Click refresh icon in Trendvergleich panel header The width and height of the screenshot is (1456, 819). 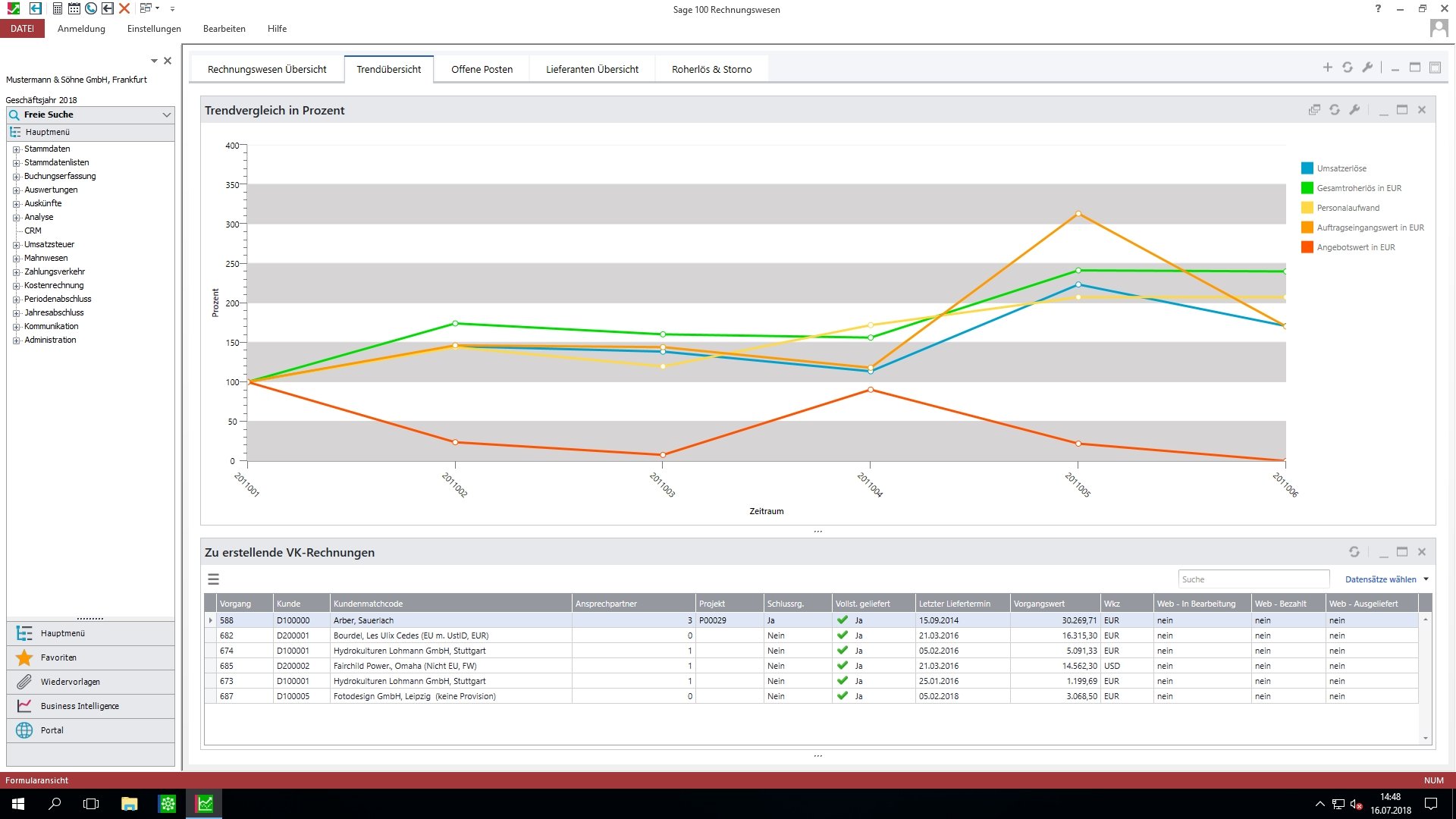(x=1334, y=110)
